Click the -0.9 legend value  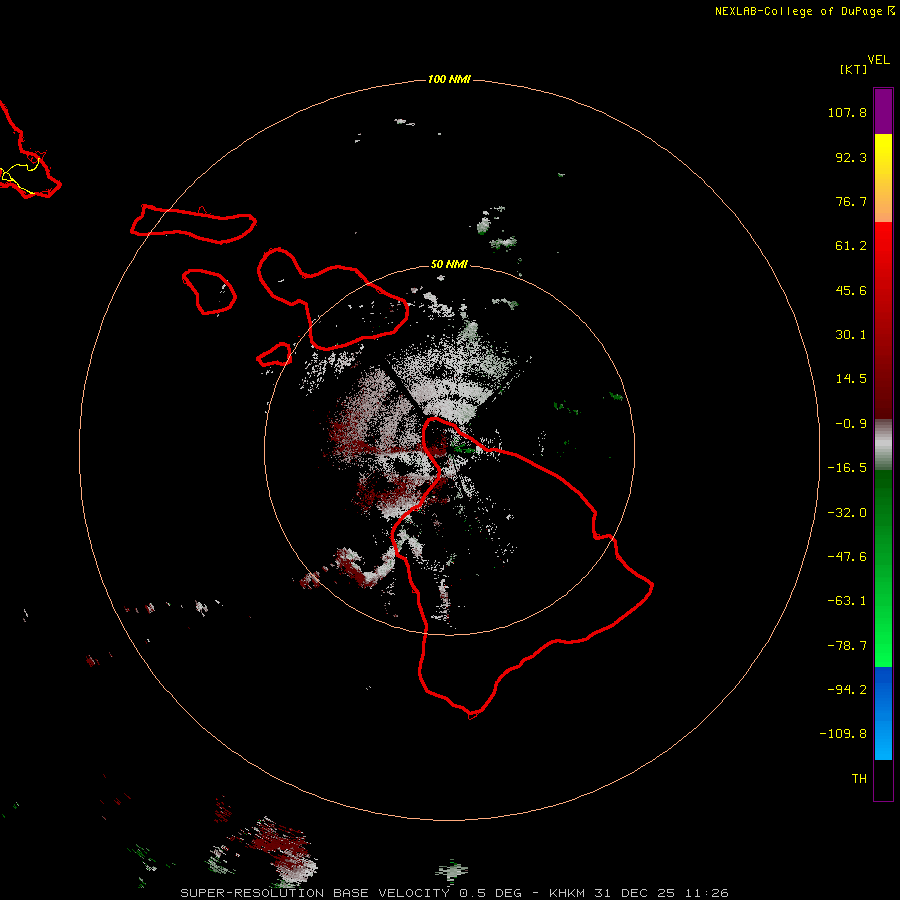pos(851,424)
